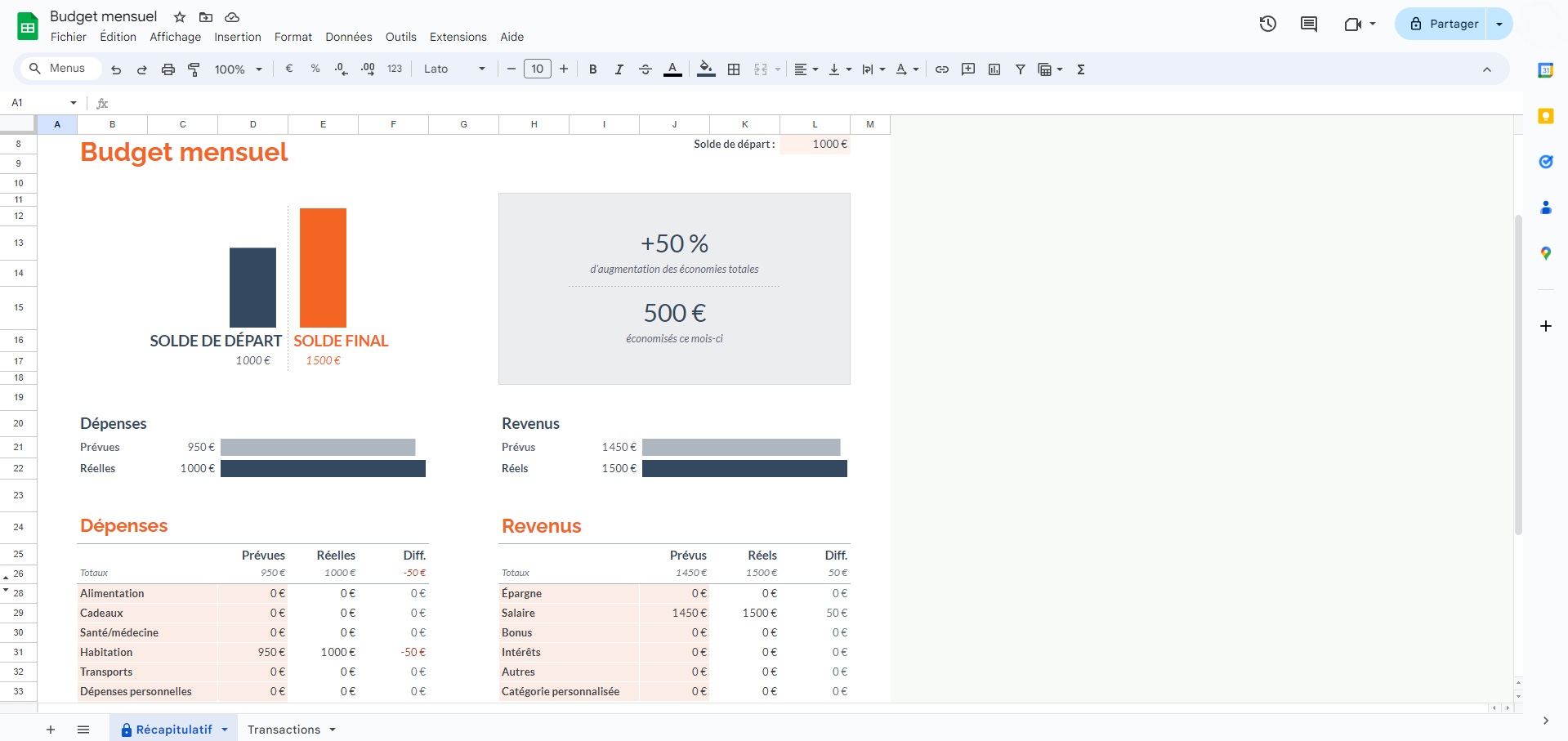Apply percent format
The height and width of the screenshot is (741, 1568).
tap(315, 69)
